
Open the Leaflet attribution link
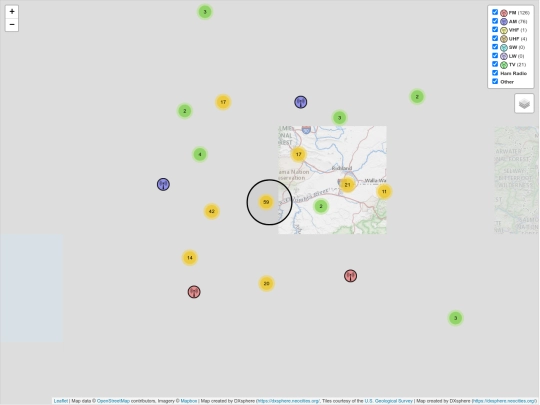pyautogui.click(x=61, y=401)
